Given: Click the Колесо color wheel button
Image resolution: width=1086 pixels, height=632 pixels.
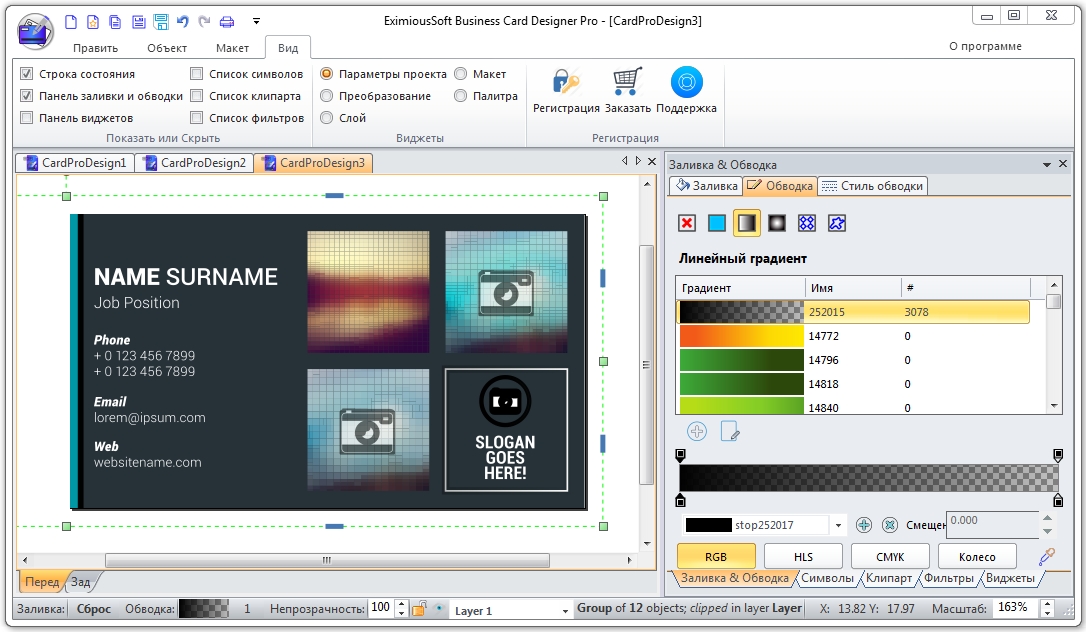Looking at the screenshot, I should click(977, 557).
